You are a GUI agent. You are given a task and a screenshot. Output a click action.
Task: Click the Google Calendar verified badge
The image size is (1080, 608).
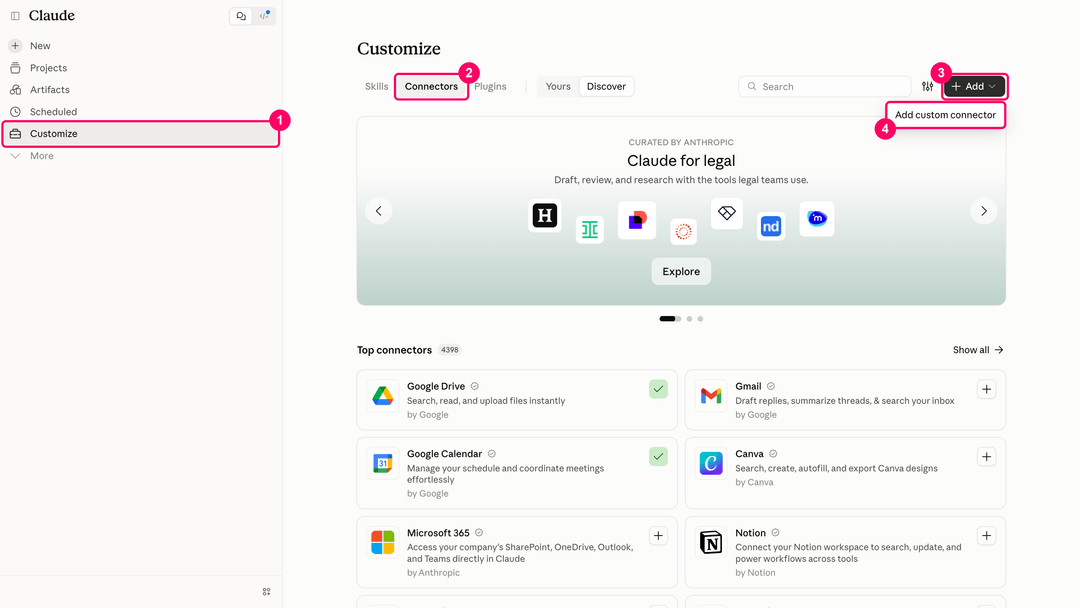(492, 454)
